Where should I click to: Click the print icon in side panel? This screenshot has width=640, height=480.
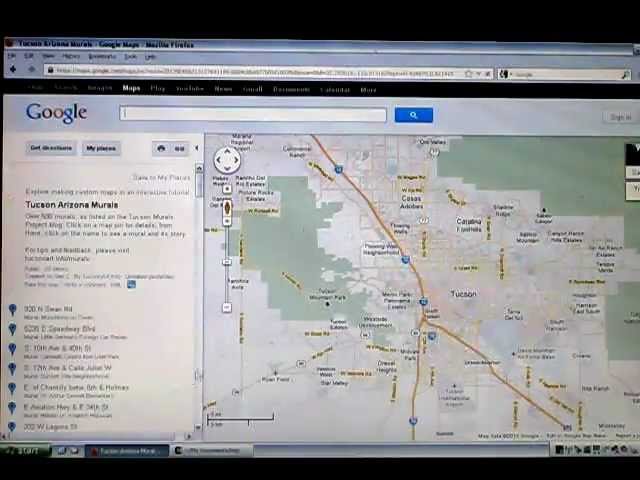tap(161, 149)
